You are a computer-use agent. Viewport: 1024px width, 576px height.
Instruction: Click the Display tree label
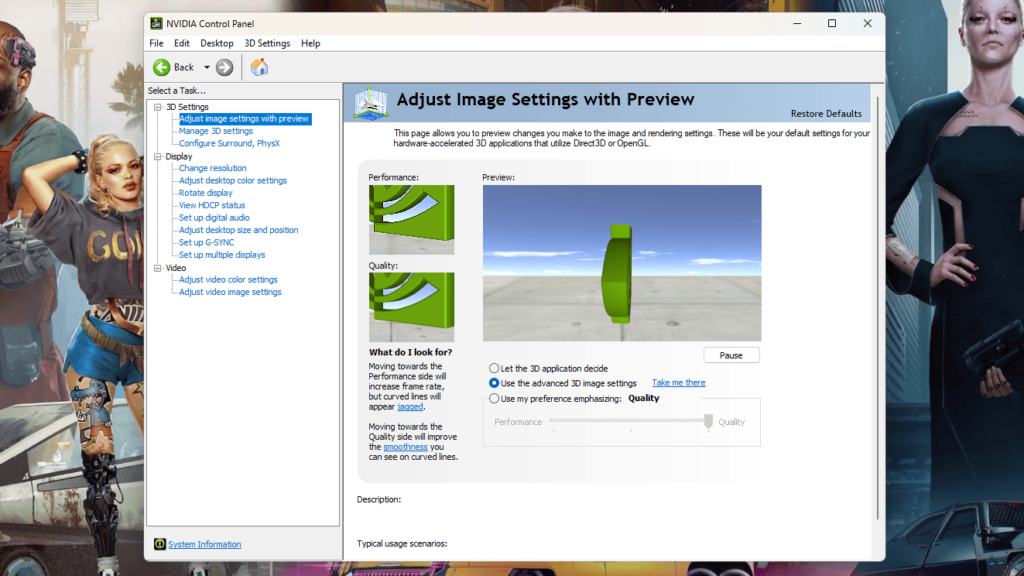pyautogui.click(x=179, y=157)
